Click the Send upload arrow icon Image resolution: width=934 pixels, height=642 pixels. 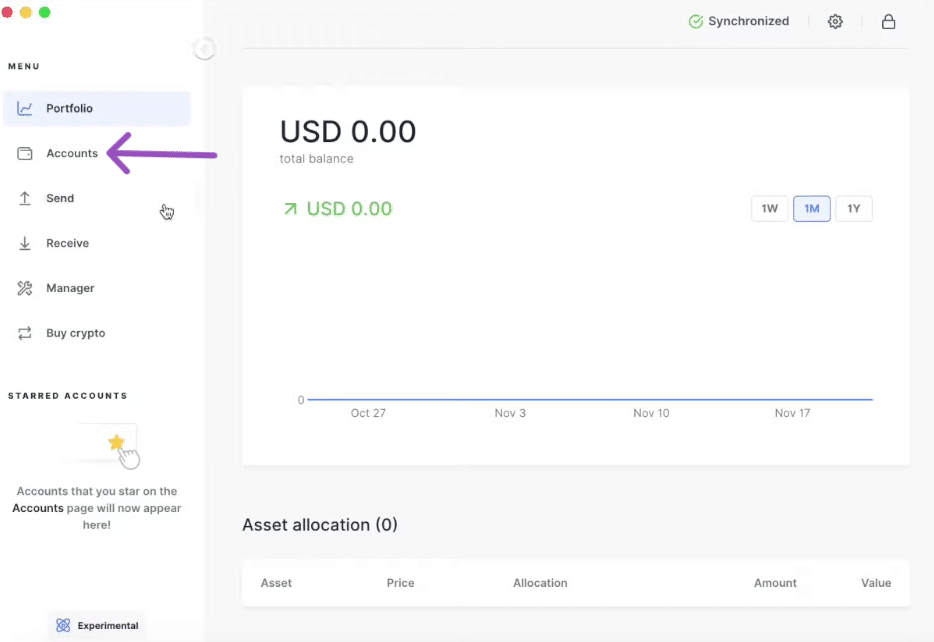click(25, 199)
